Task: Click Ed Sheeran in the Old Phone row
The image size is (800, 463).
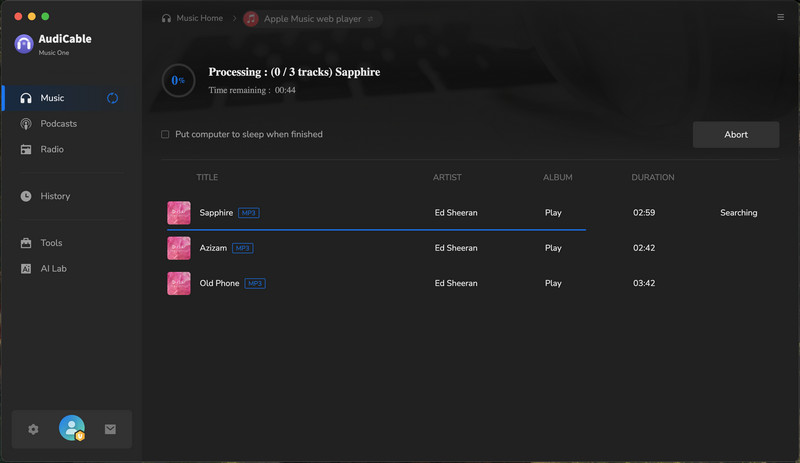Action: pos(456,283)
